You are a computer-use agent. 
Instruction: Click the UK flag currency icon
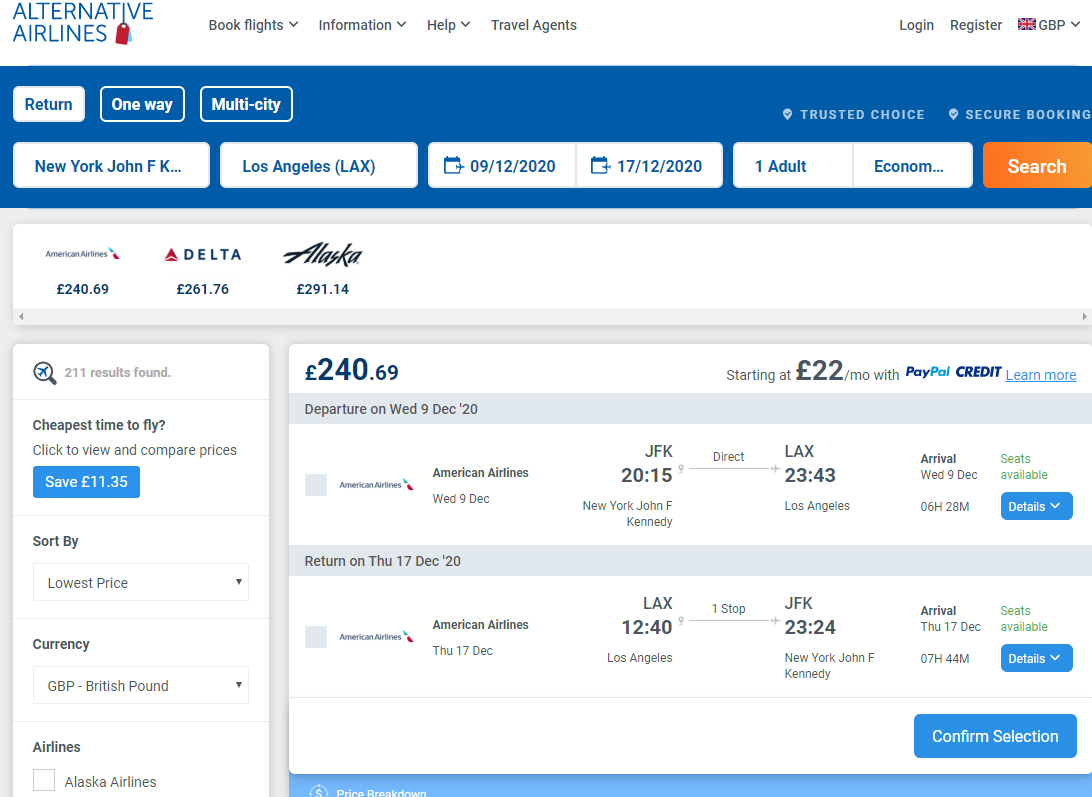(1027, 24)
